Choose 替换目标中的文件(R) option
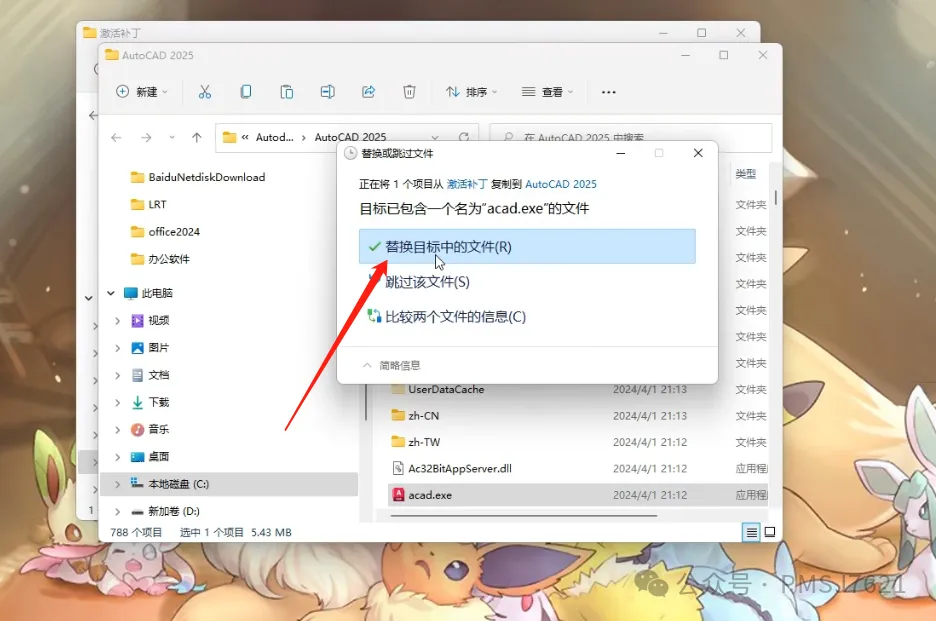Viewport: 936px width, 621px height. pos(527,247)
